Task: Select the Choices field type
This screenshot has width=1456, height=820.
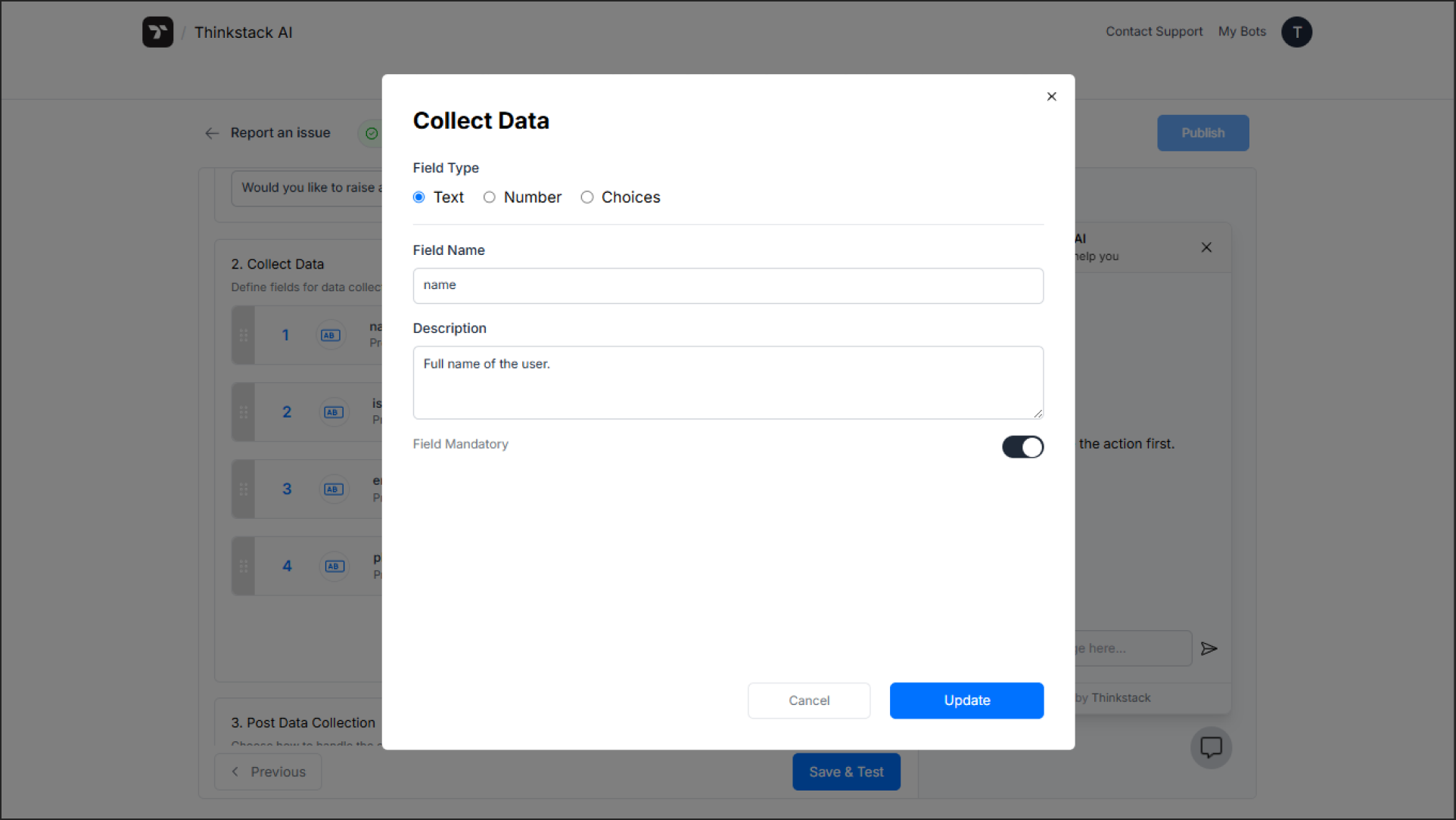Action: (x=586, y=197)
